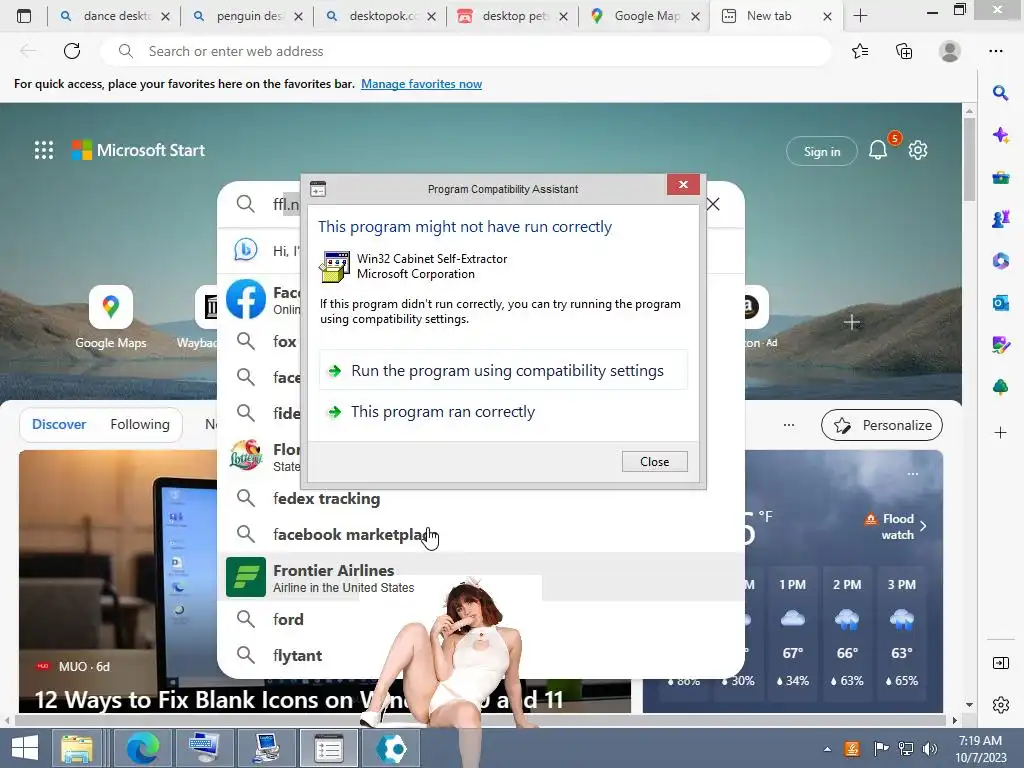Open sidebar Designer pencil icon
The image size is (1024, 768).
pyautogui.click(x=1000, y=345)
